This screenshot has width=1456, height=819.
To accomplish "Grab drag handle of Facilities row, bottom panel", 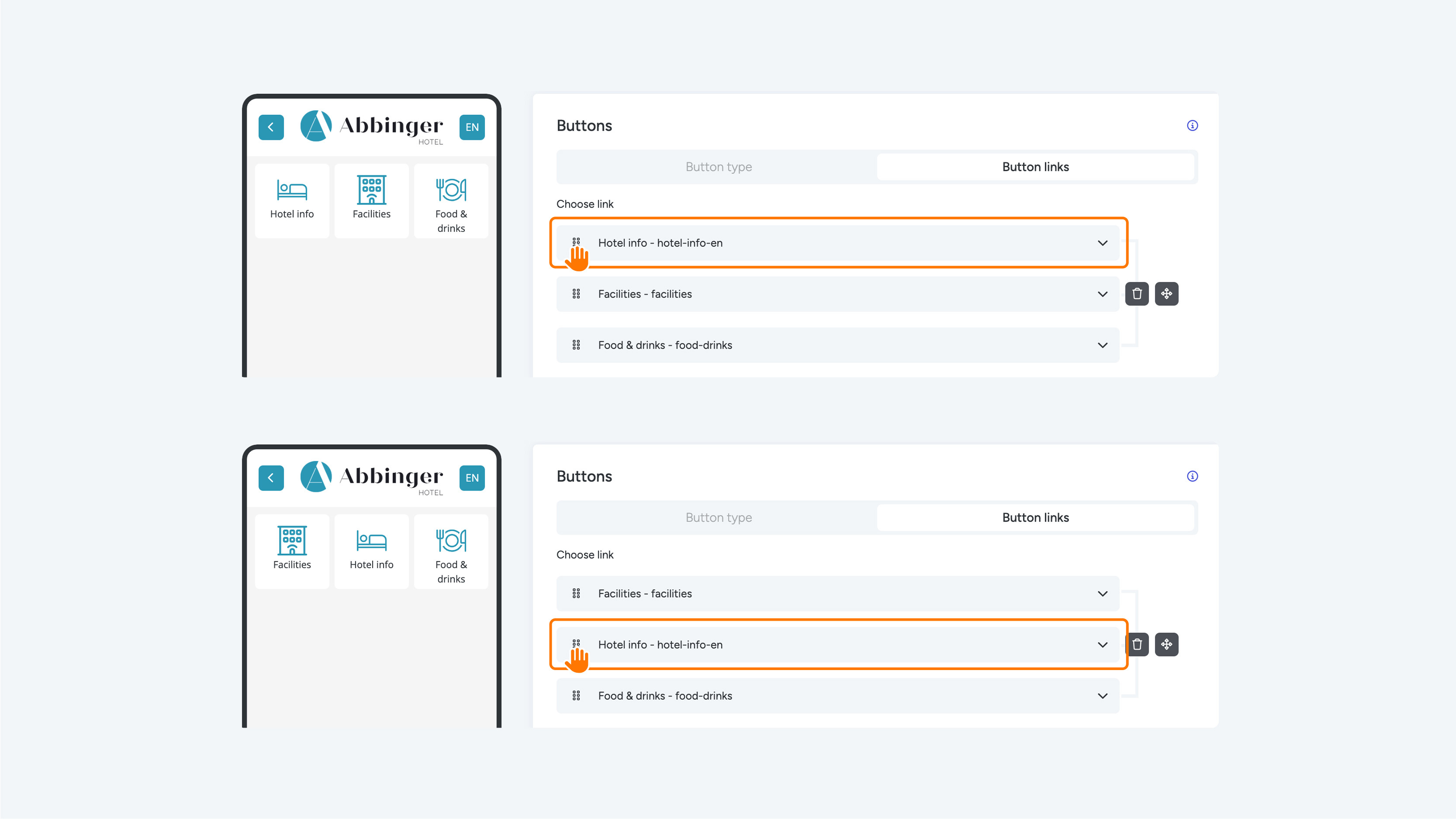I will 576,594.
